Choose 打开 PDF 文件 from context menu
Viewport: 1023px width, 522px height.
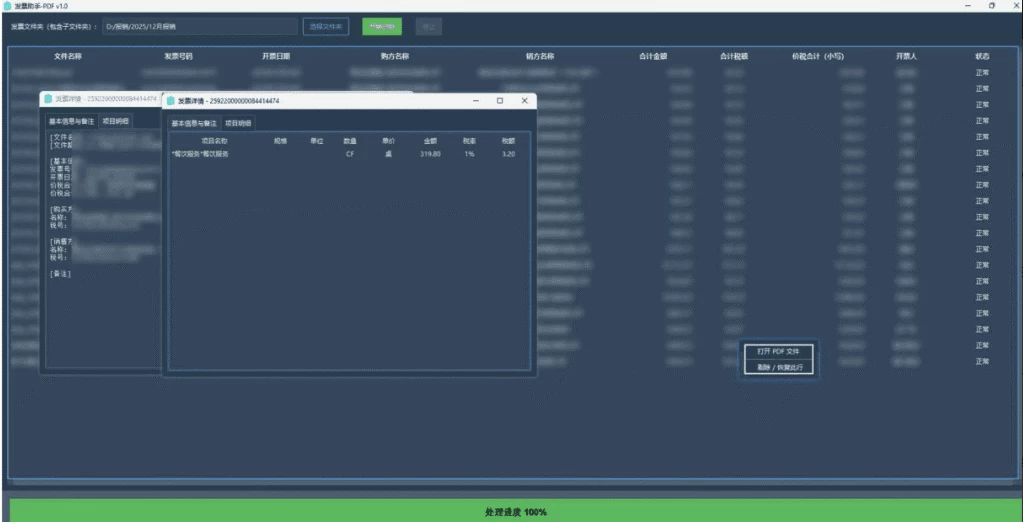pos(778,352)
